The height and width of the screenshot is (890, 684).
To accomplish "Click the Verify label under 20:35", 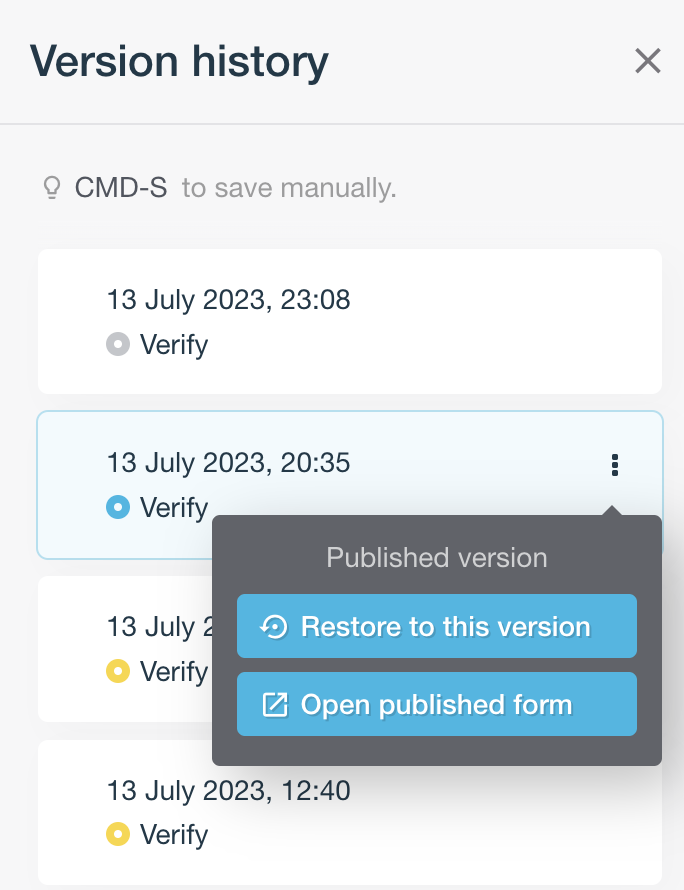I will 174,508.
